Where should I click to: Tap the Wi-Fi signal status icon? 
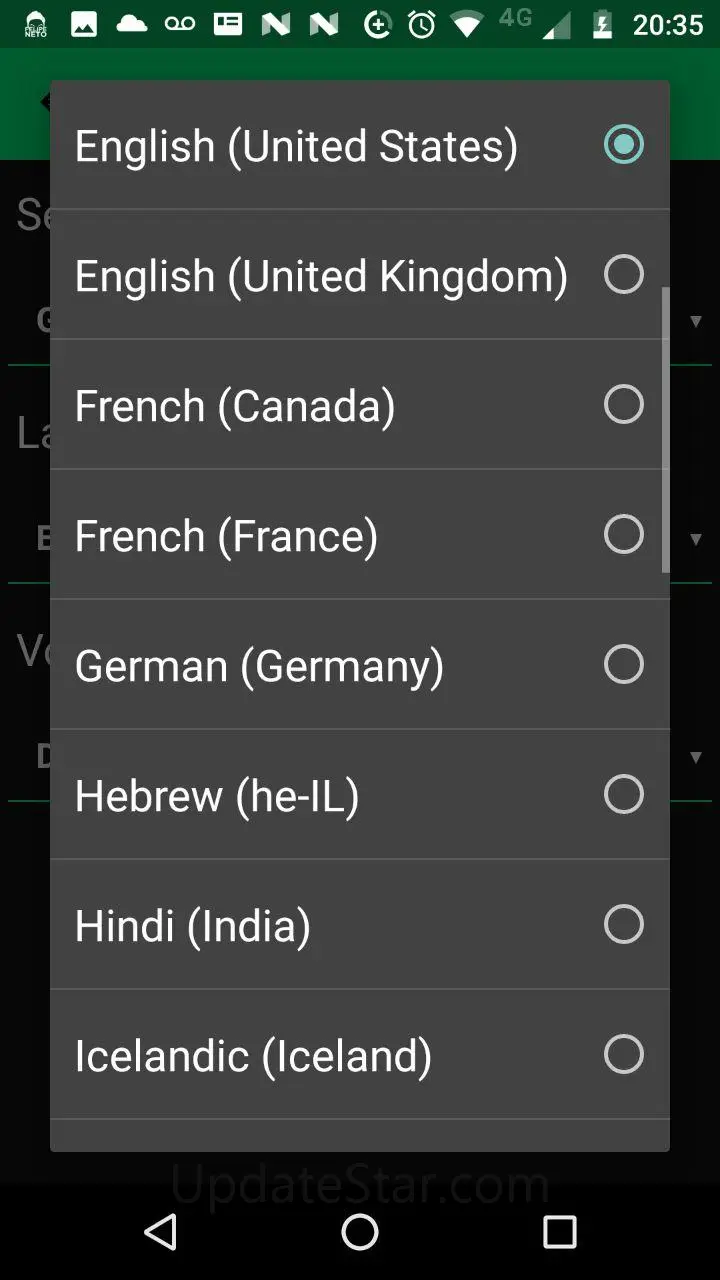tap(466, 25)
